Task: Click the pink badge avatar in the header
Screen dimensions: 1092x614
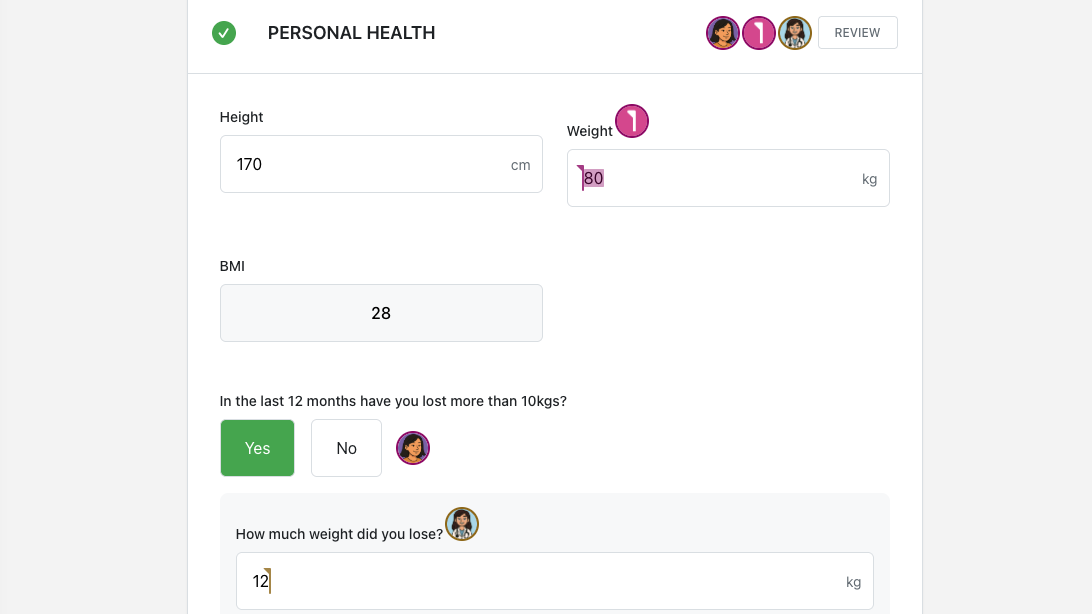Action: click(759, 33)
